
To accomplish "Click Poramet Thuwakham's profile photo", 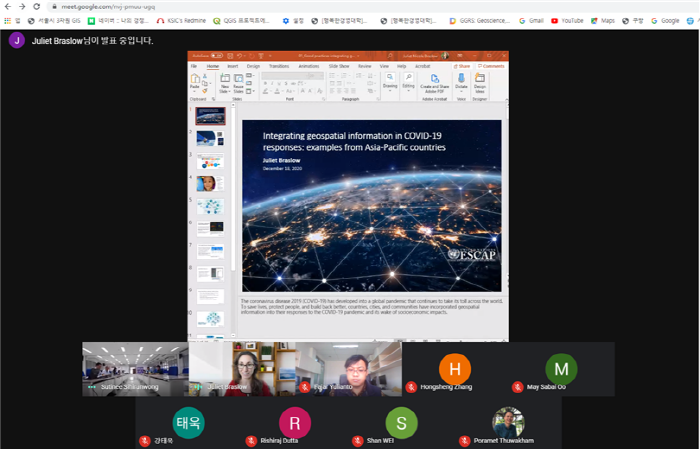I will click(508, 422).
